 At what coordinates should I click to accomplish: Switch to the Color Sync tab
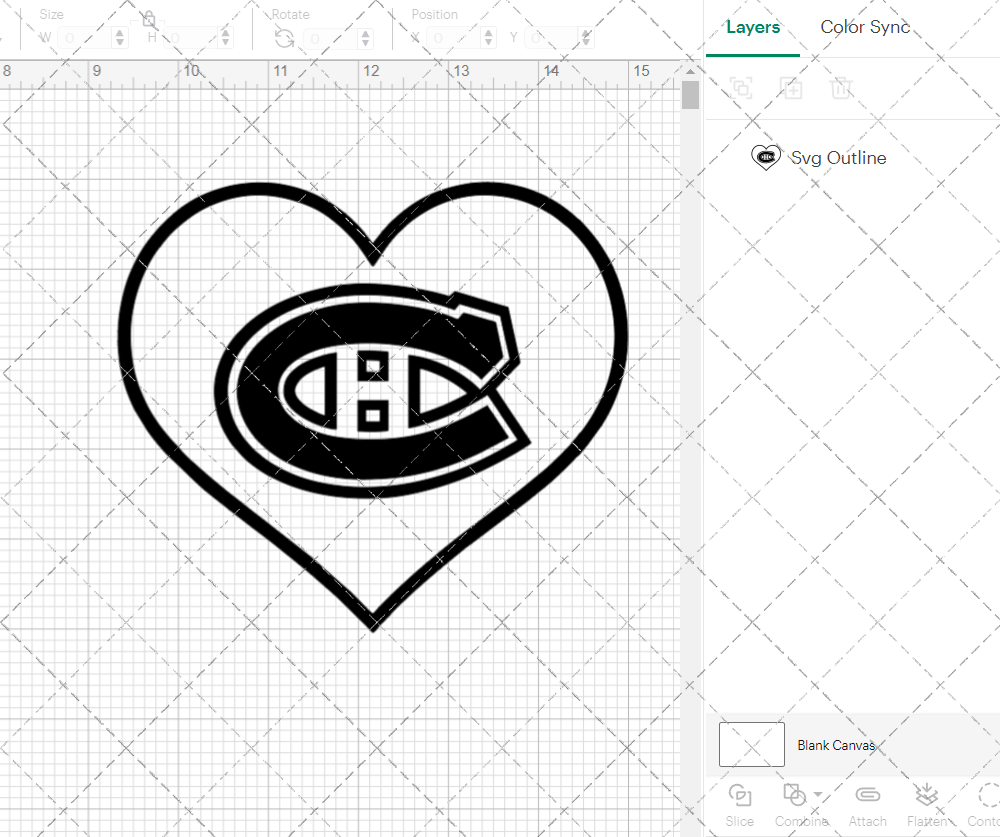click(x=864, y=27)
